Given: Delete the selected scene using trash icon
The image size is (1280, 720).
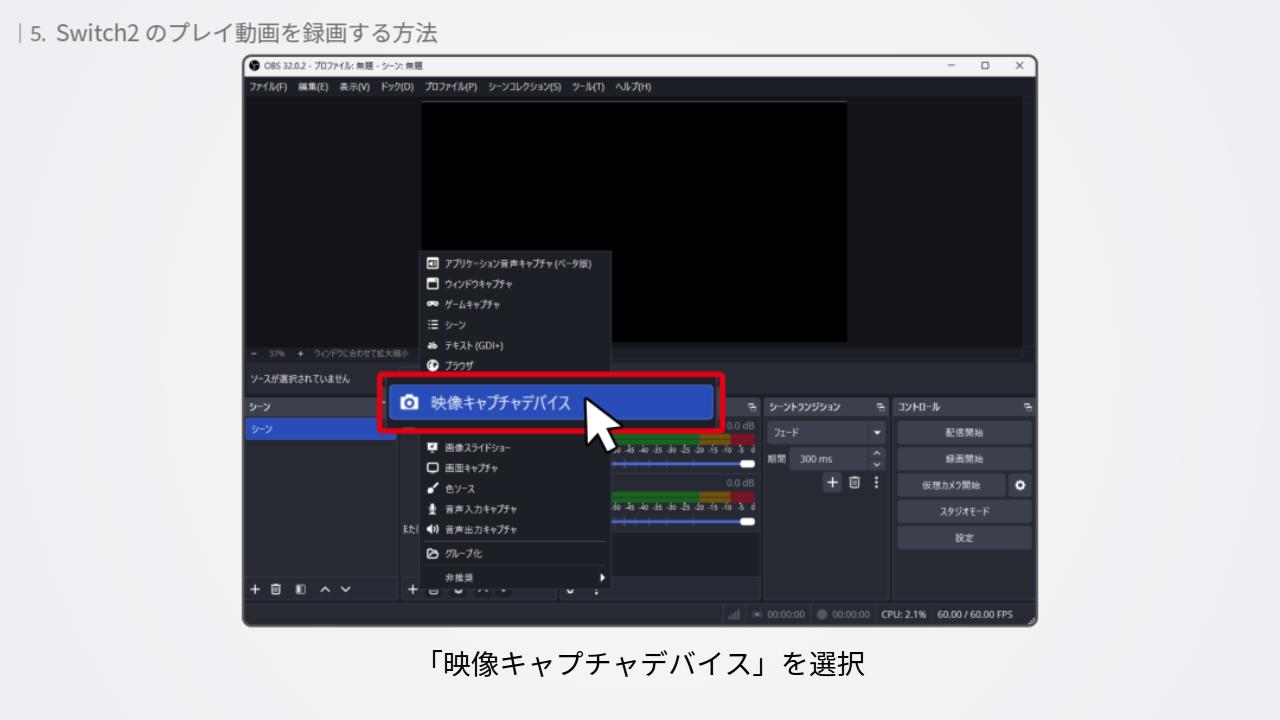Looking at the screenshot, I should [276, 589].
